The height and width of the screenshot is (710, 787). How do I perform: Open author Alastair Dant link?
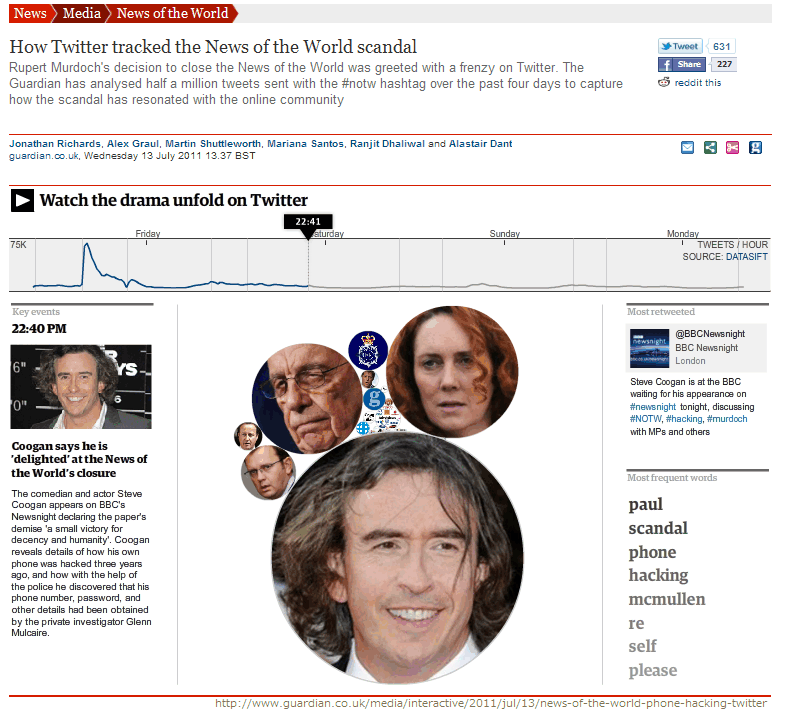pos(480,144)
